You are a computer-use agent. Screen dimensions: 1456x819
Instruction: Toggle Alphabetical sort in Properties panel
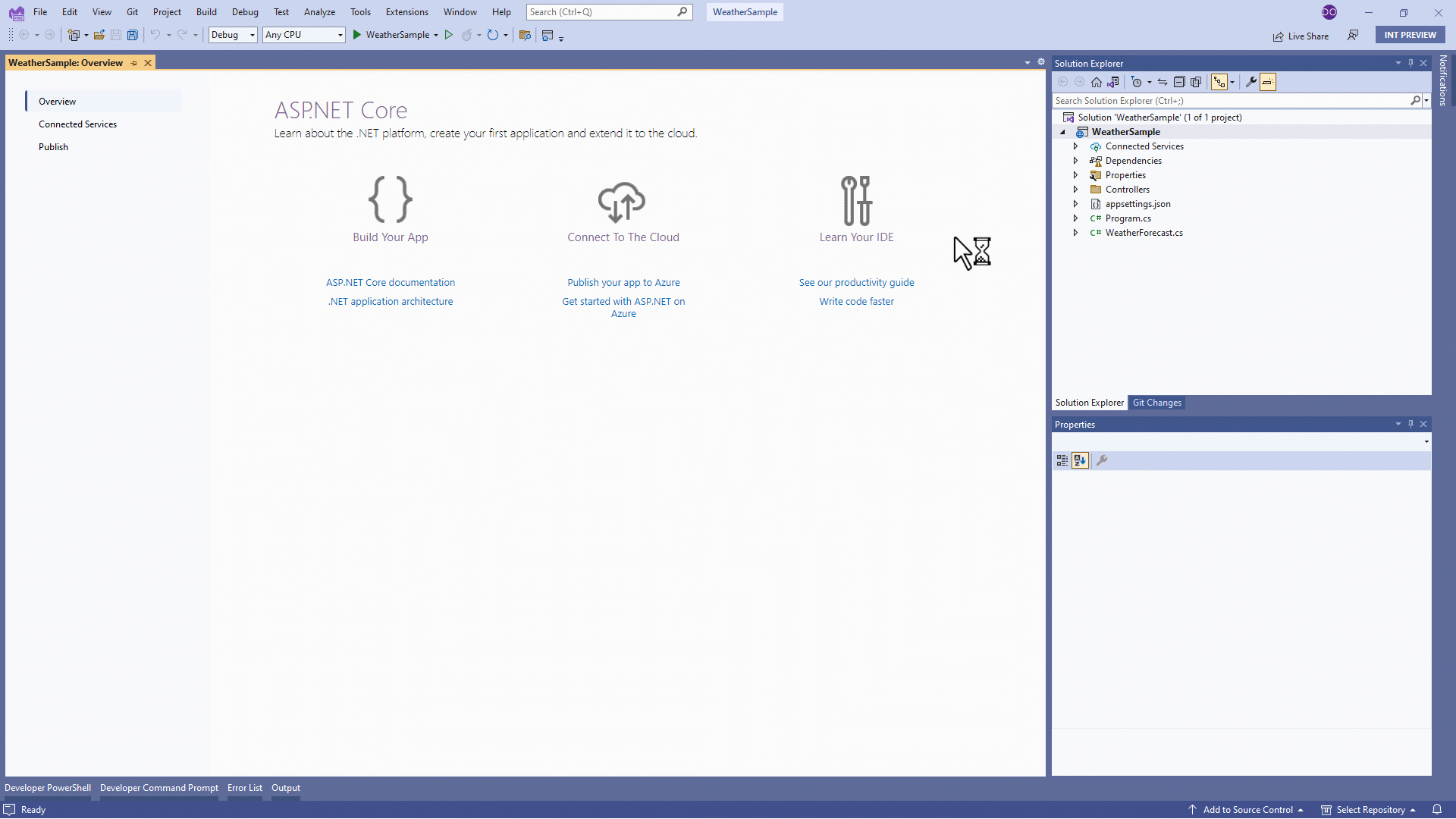tap(1080, 460)
